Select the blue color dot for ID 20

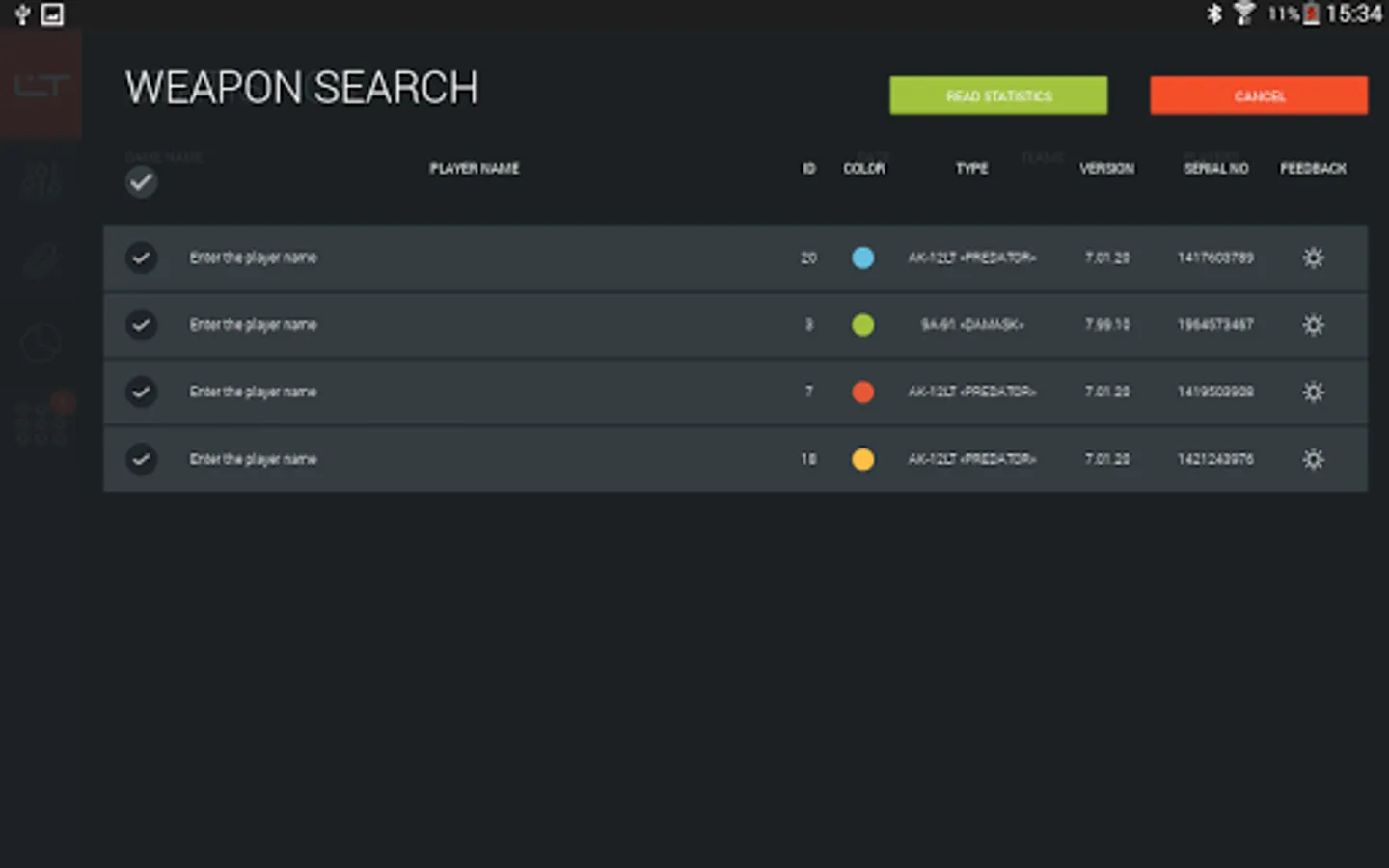tap(863, 258)
